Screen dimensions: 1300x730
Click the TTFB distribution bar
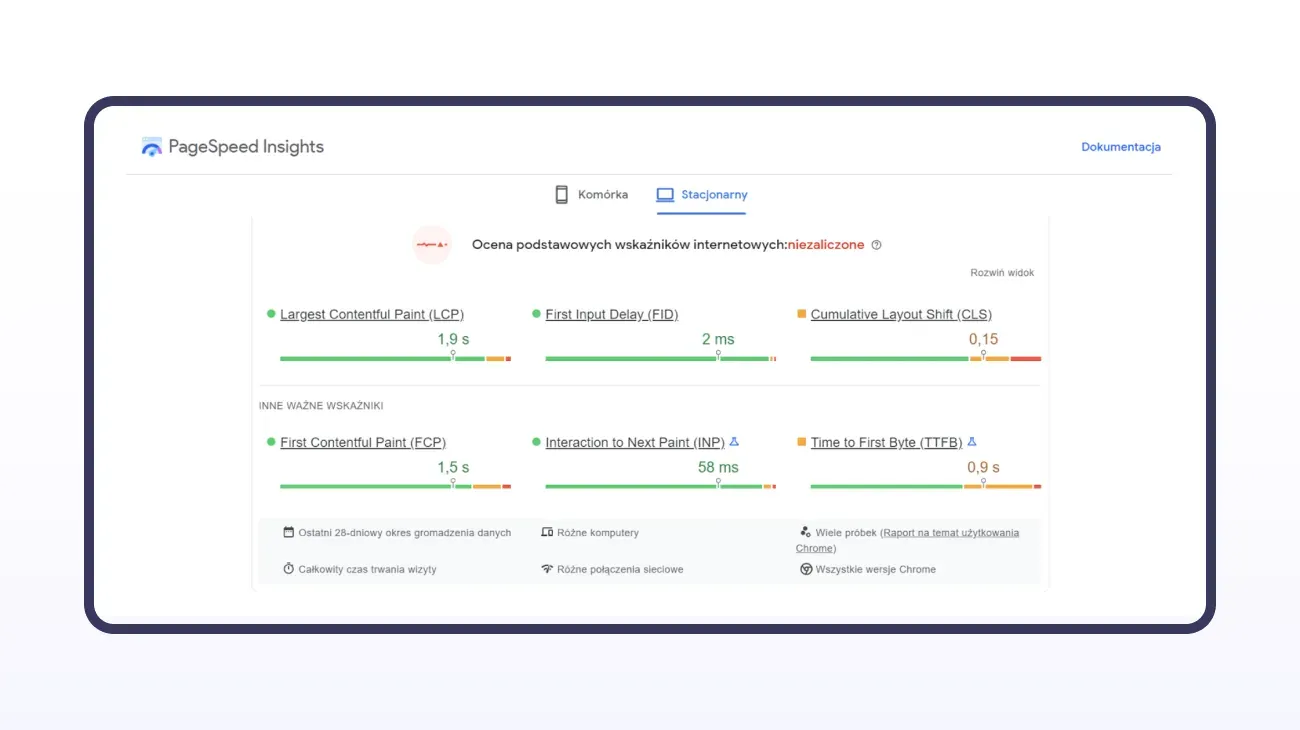tap(926, 486)
